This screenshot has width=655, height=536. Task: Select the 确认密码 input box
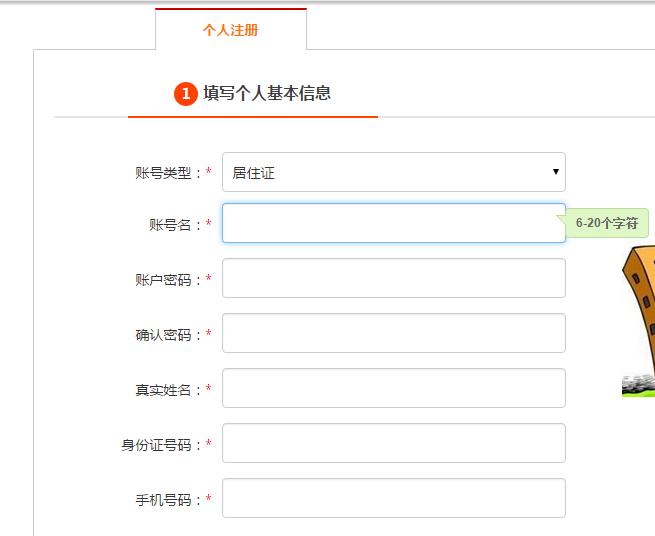(393, 333)
